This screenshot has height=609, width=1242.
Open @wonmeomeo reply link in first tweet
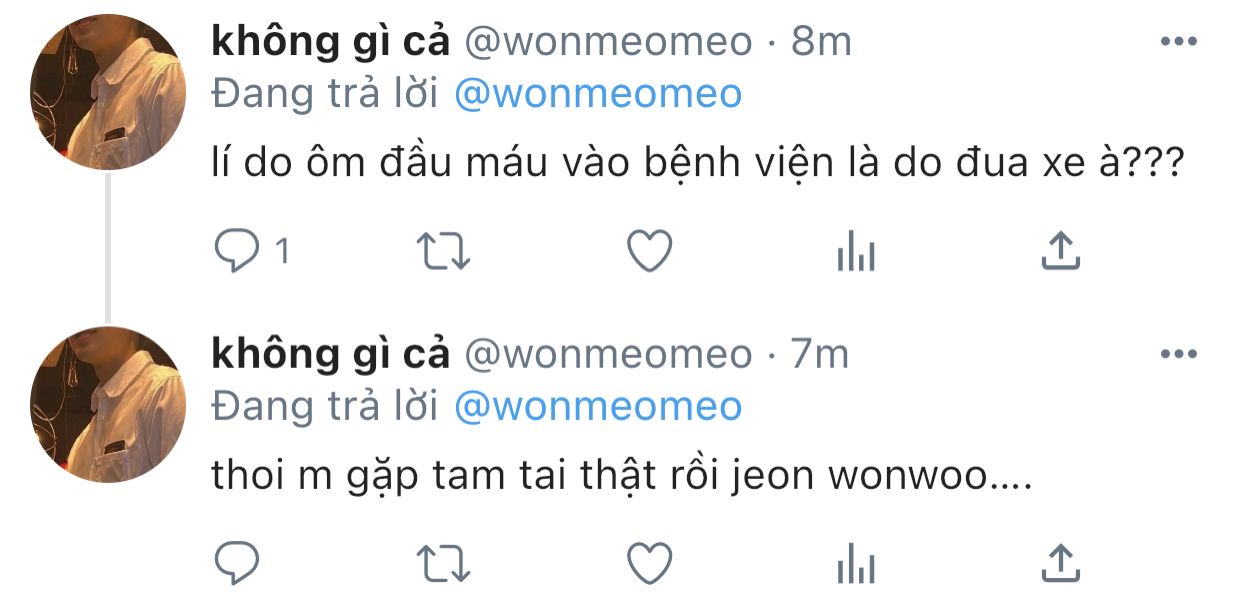click(x=598, y=95)
